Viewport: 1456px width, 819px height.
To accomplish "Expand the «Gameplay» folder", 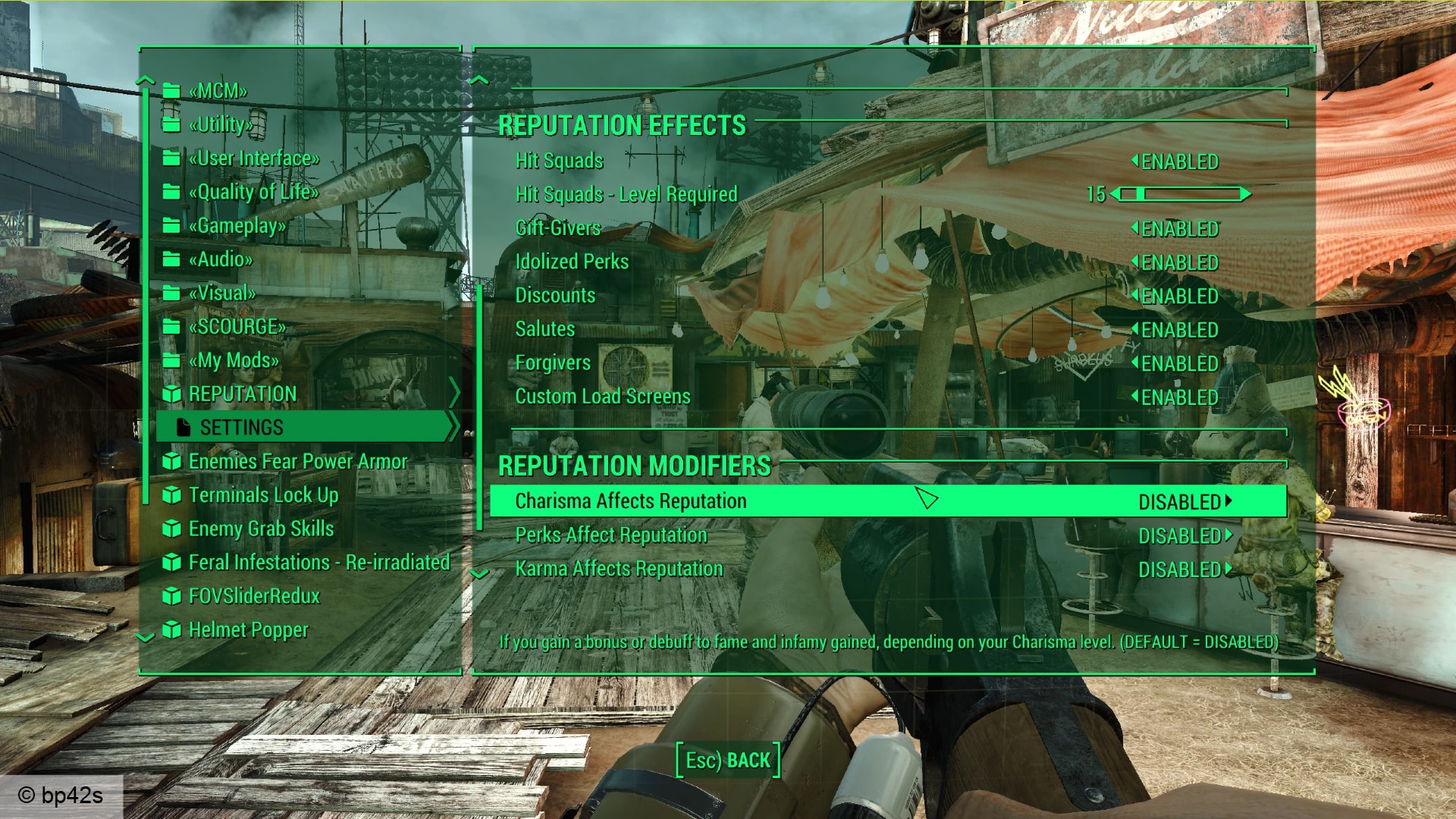I will [238, 225].
